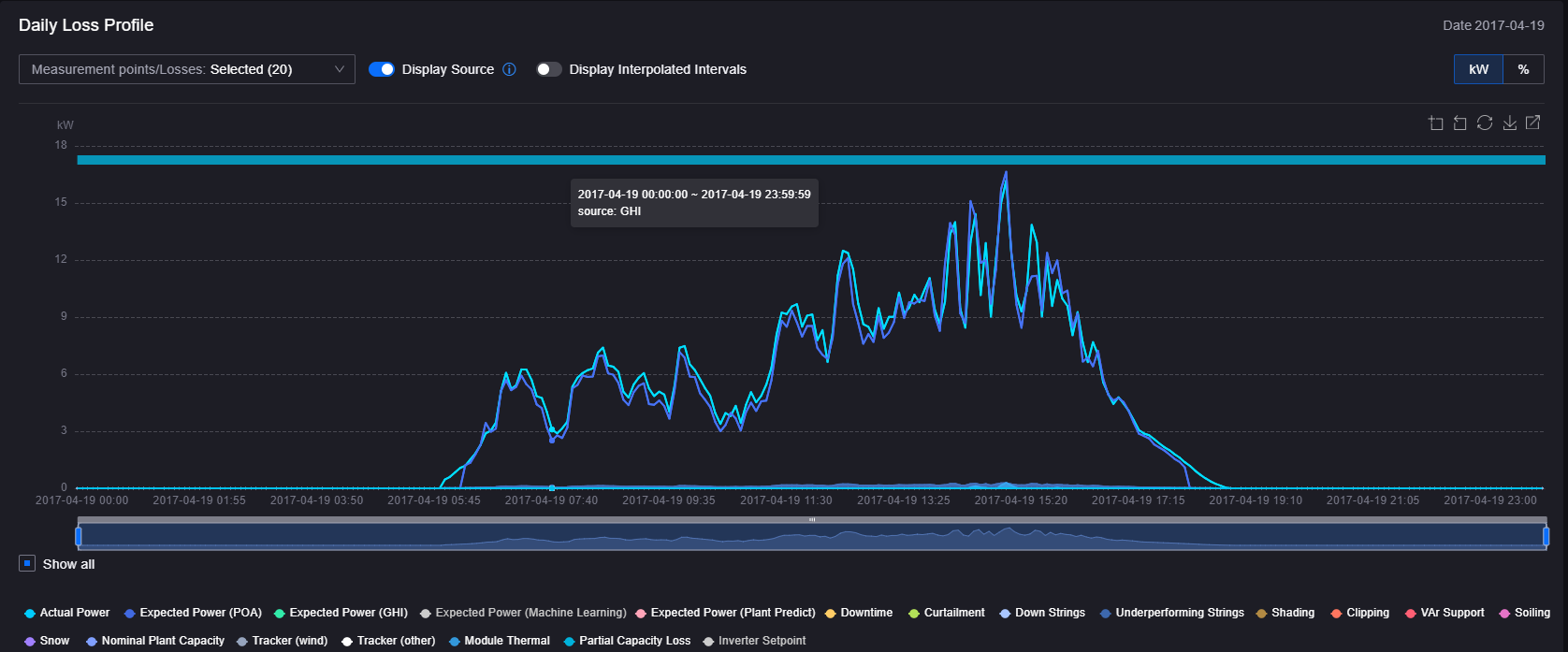Toggle Module Thermal legend entry
The height and width of the screenshot is (652, 1568).
click(x=500, y=641)
